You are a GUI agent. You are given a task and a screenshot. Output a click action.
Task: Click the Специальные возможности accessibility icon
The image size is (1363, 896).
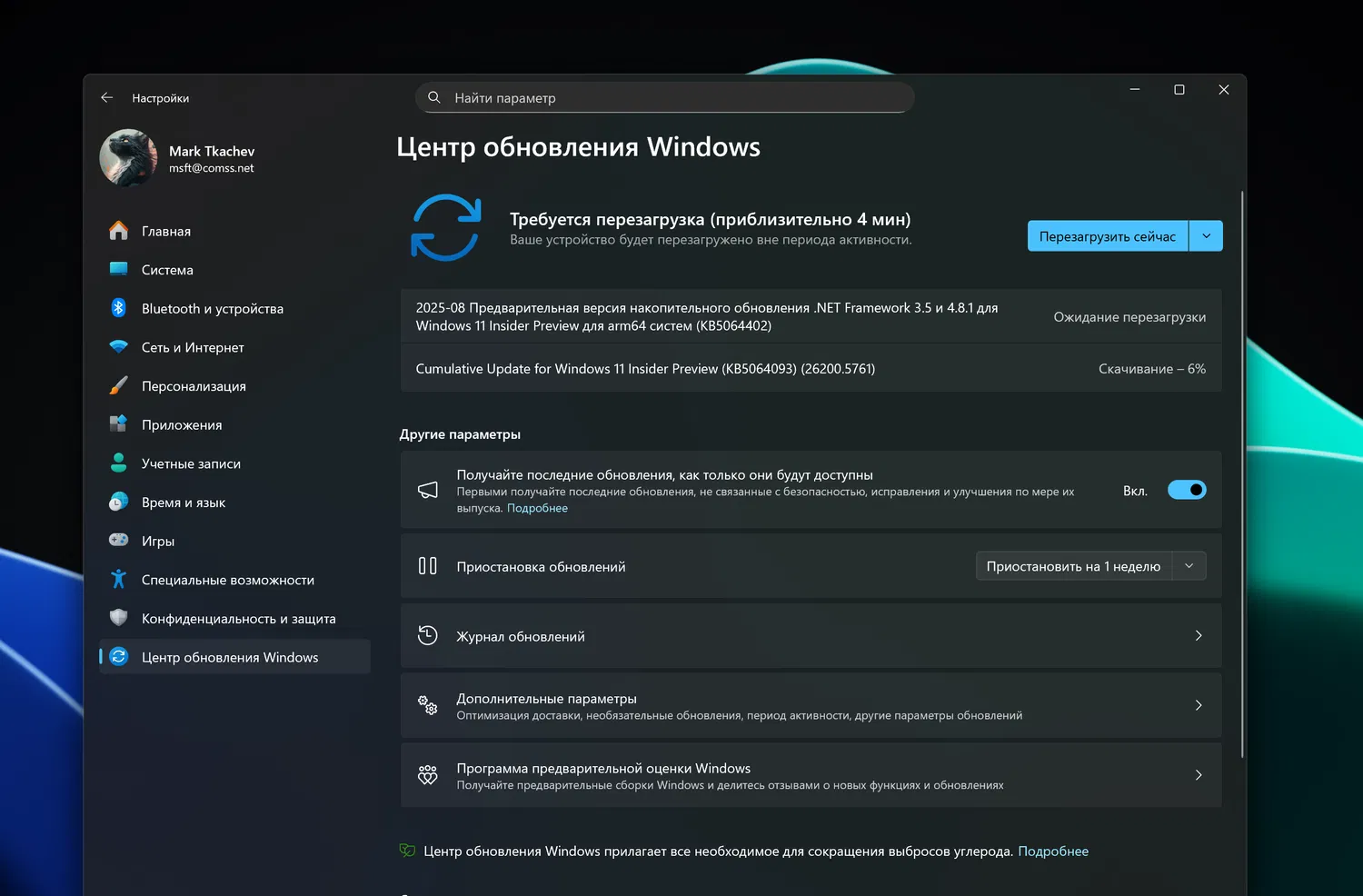[x=118, y=579]
